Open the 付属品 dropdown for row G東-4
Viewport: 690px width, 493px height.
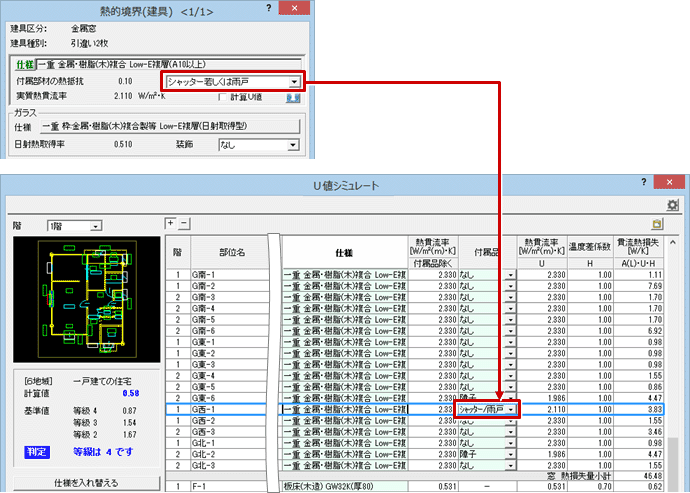[510, 376]
